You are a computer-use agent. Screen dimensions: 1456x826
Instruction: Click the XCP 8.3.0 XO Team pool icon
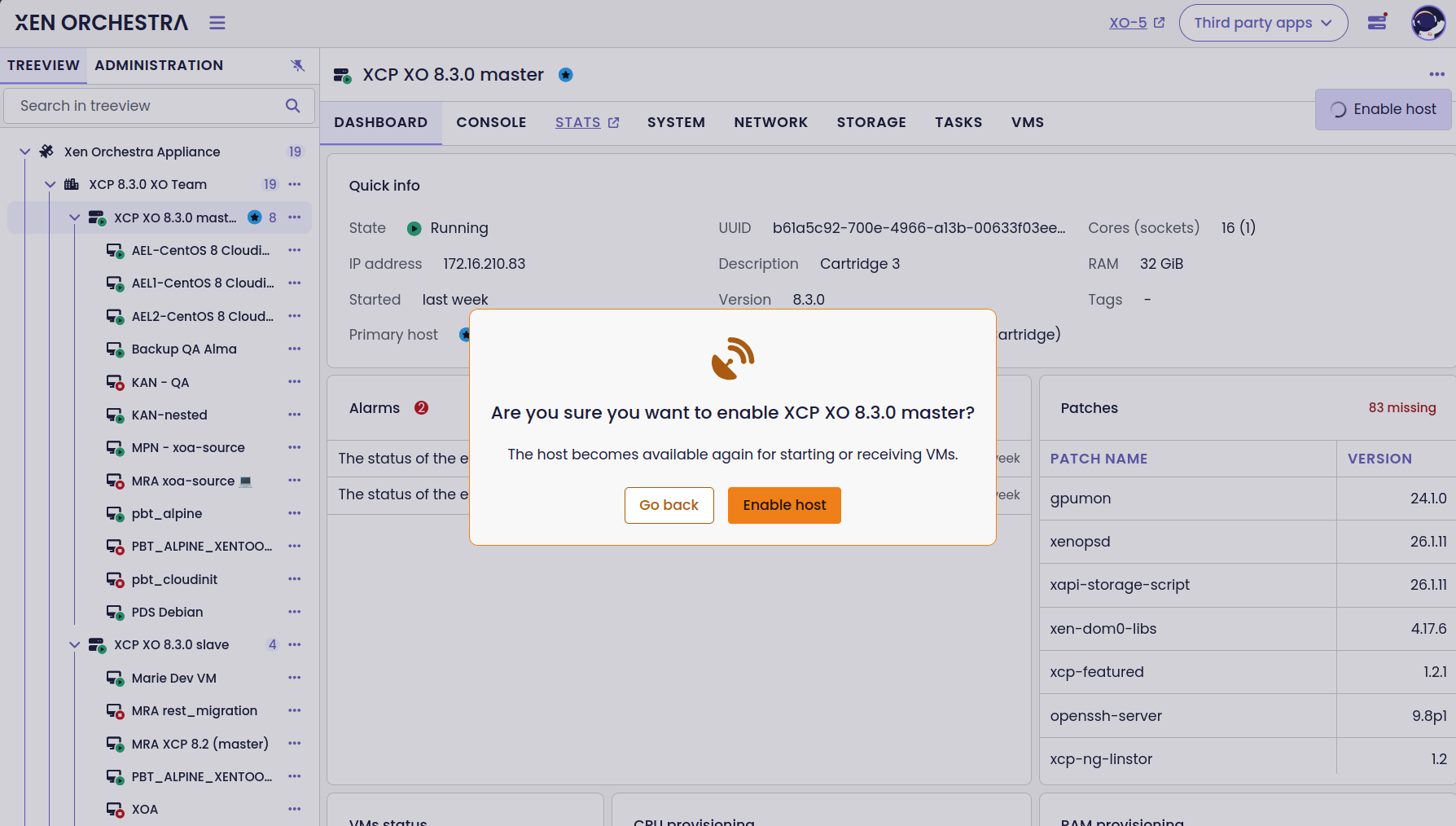[72, 185]
